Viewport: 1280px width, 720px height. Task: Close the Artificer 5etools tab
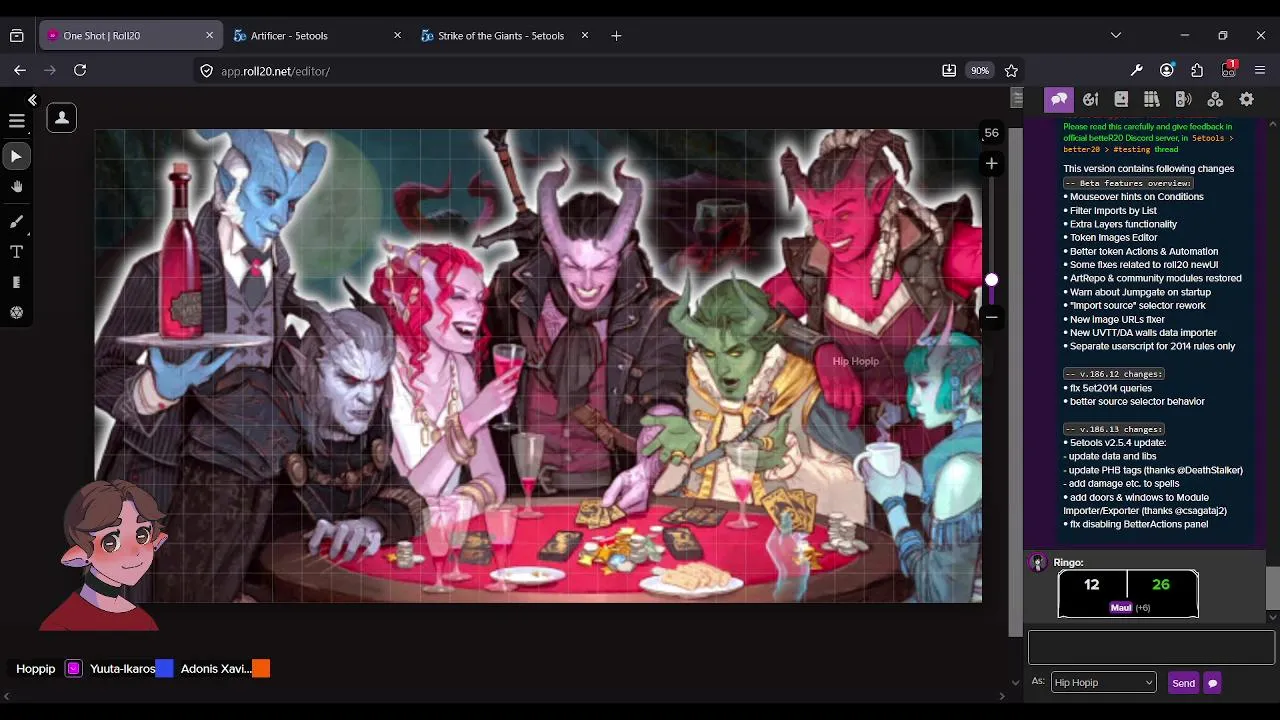tap(397, 35)
